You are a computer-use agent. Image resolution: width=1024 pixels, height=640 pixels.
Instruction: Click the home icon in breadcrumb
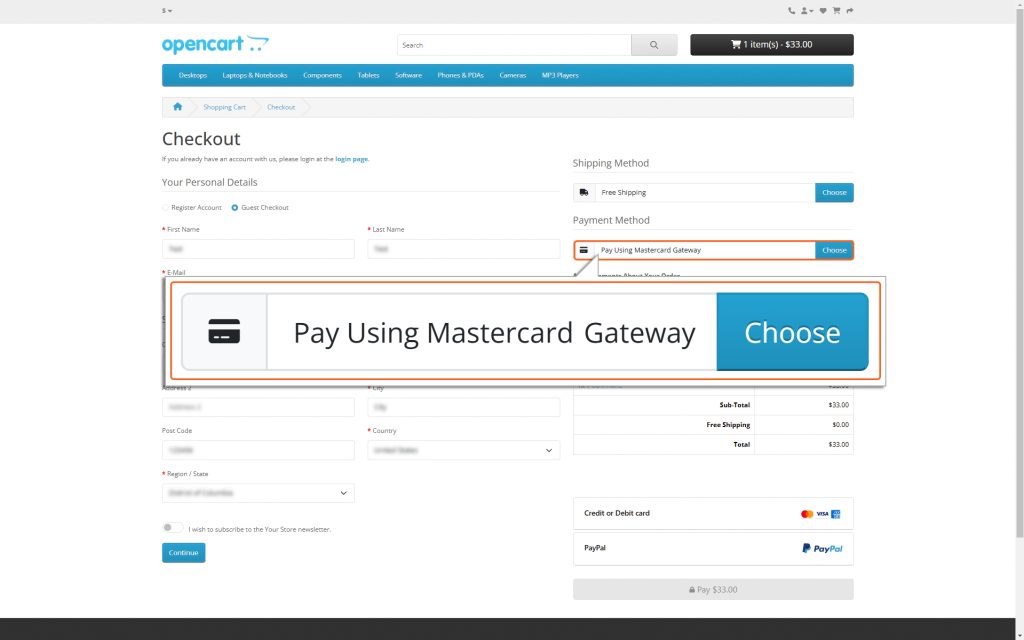177,107
